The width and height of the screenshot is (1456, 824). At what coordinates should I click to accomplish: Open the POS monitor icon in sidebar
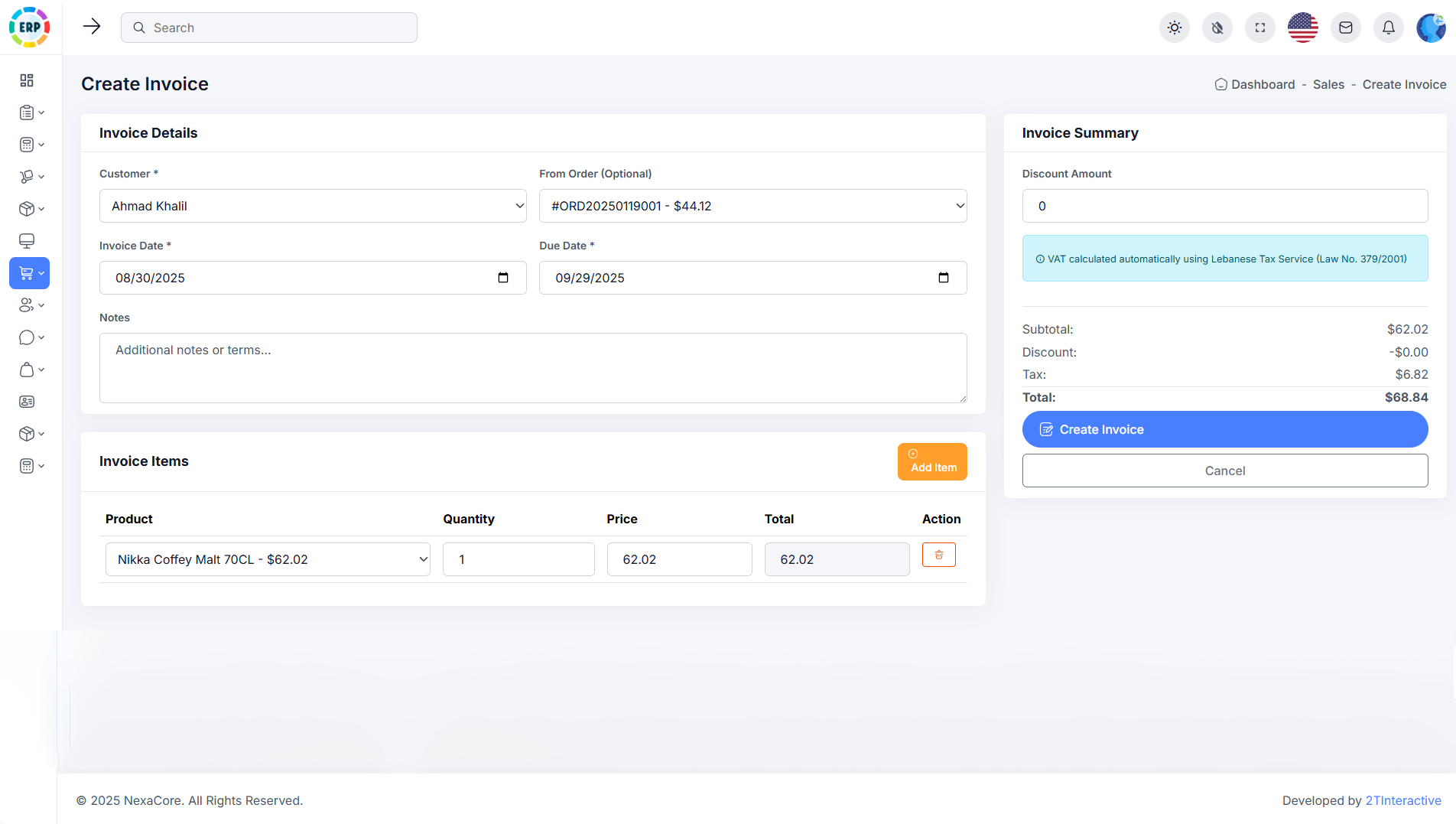pos(27,240)
